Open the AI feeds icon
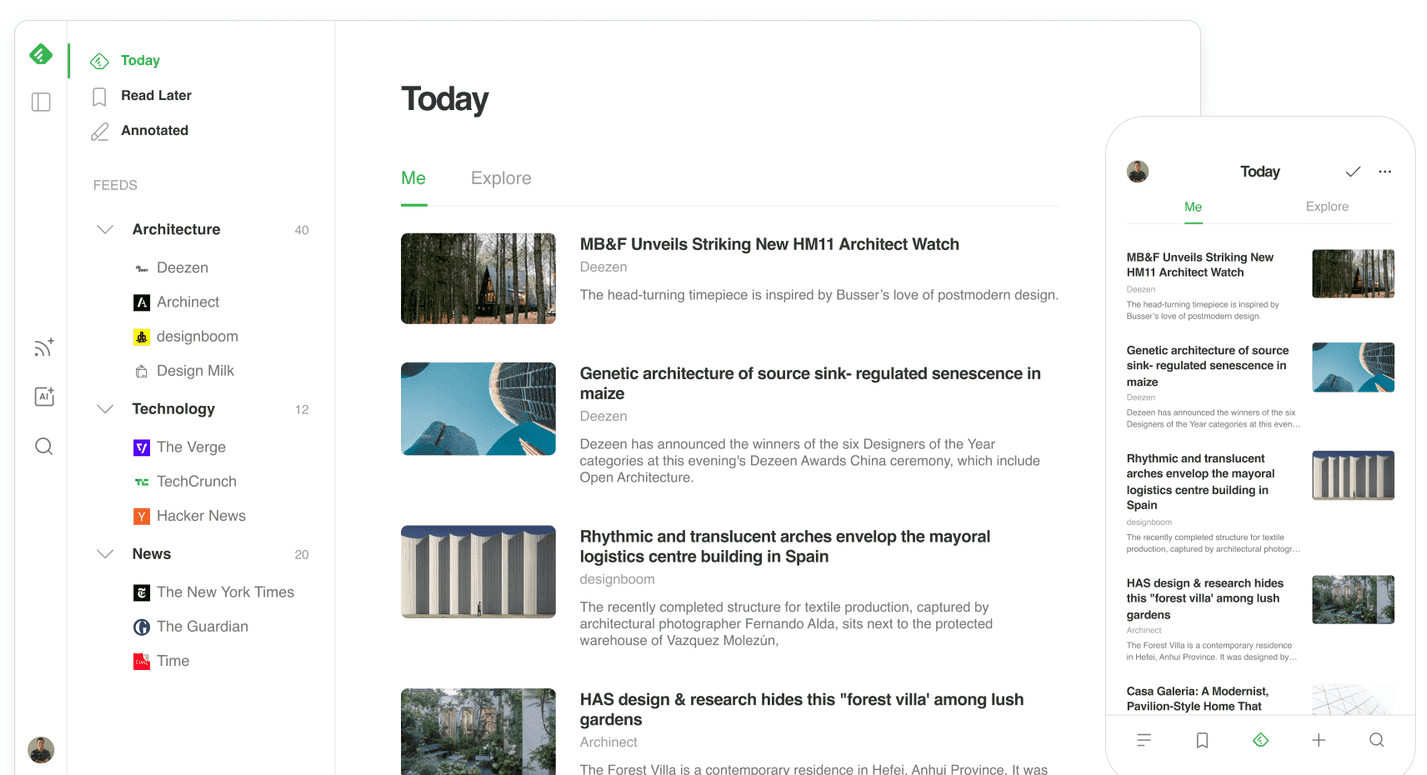Screen dimensions: 1427x775 (x=43, y=397)
